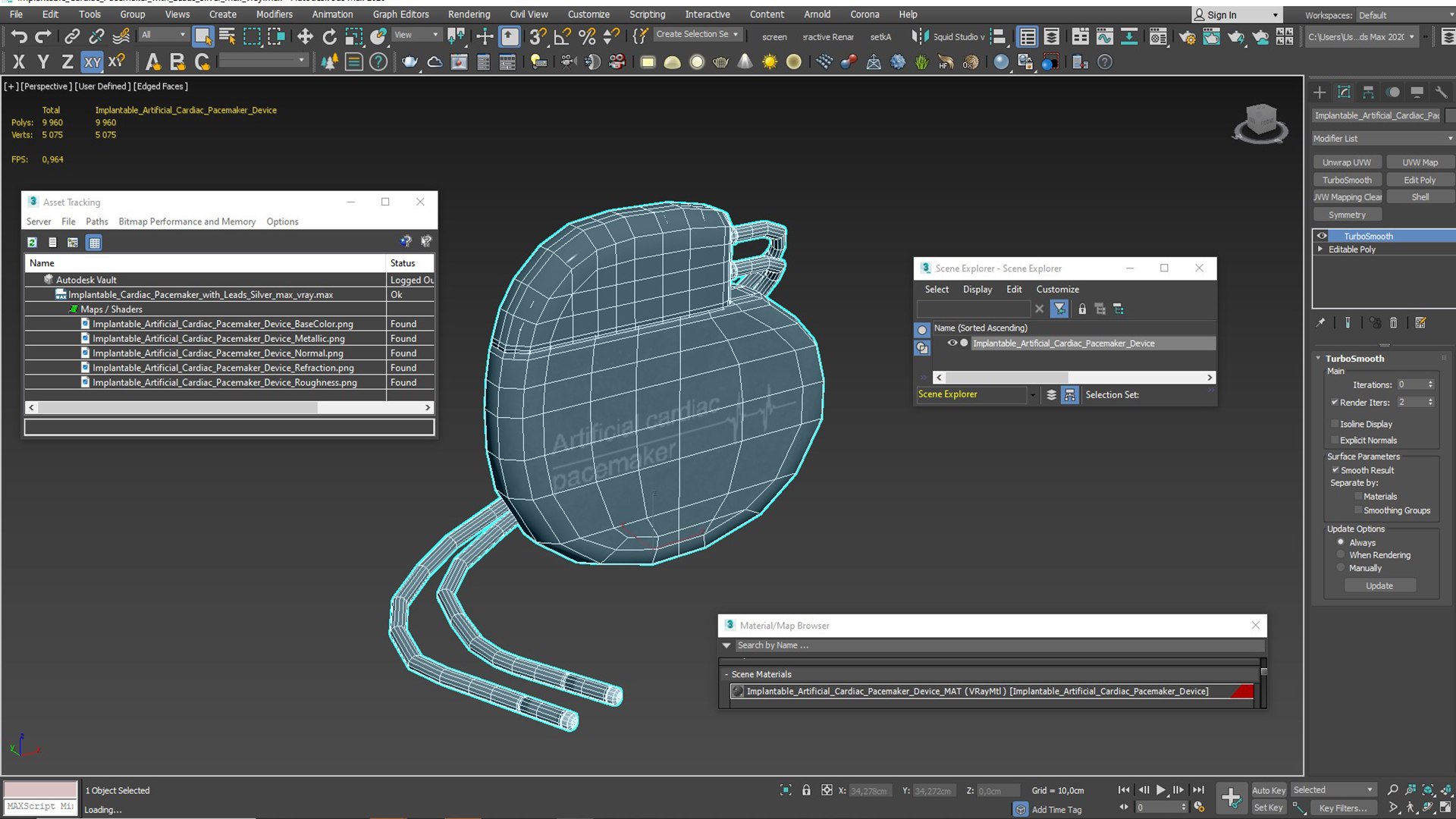Viewport: 1456px width, 819px height.
Task: Collapse the Scene Materials group
Action: [726, 674]
